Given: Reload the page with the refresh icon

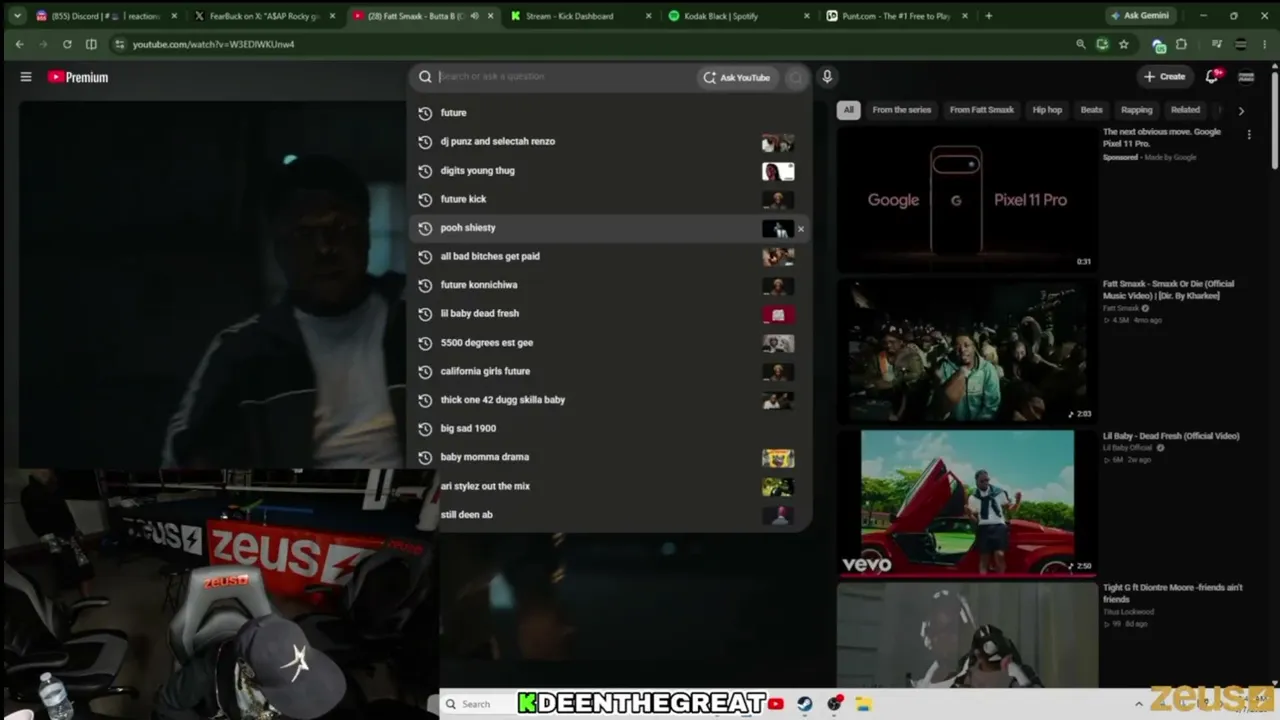Looking at the screenshot, I should point(67,44).
